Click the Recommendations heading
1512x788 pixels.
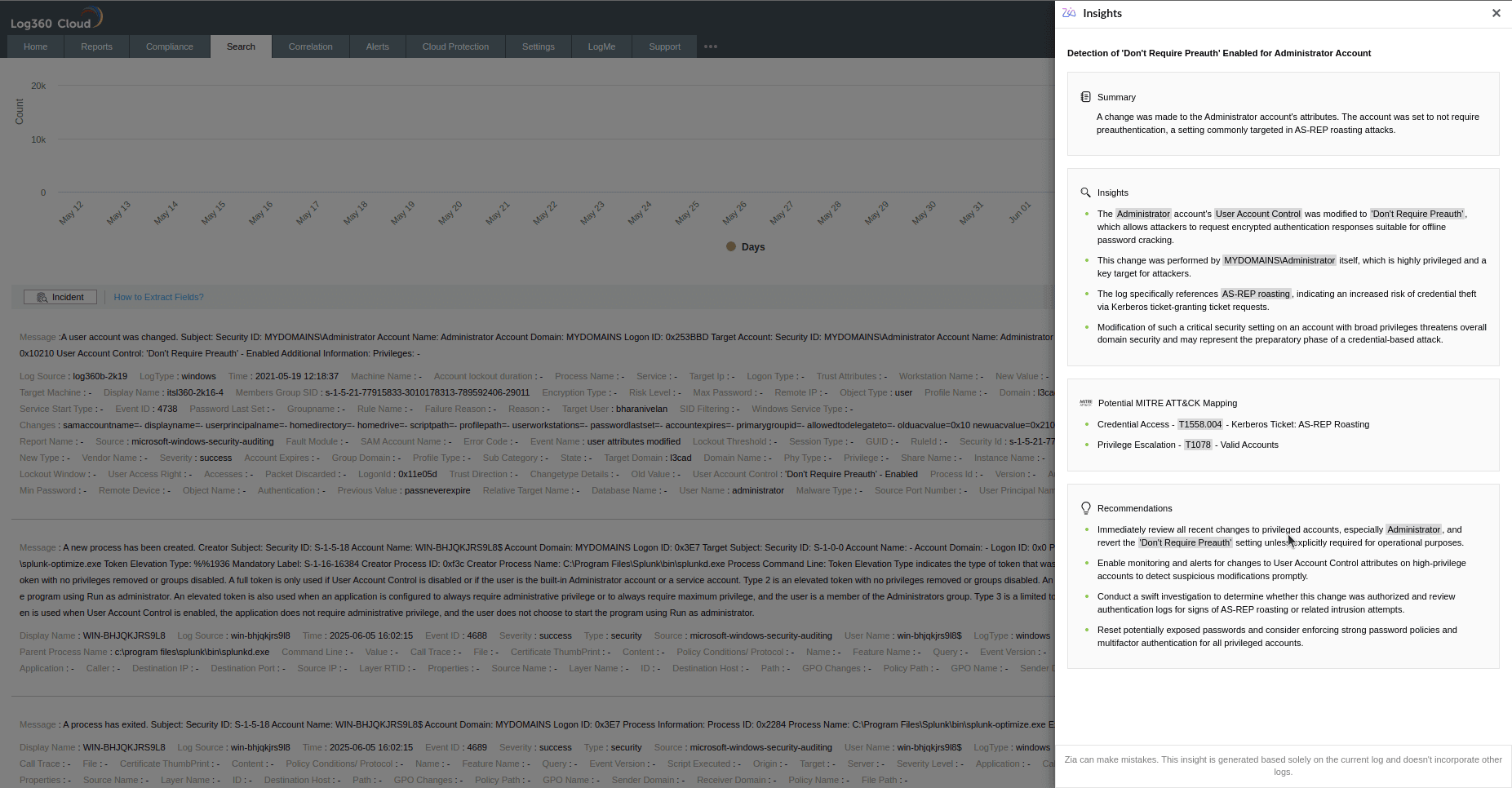(x=1135, y=508)
